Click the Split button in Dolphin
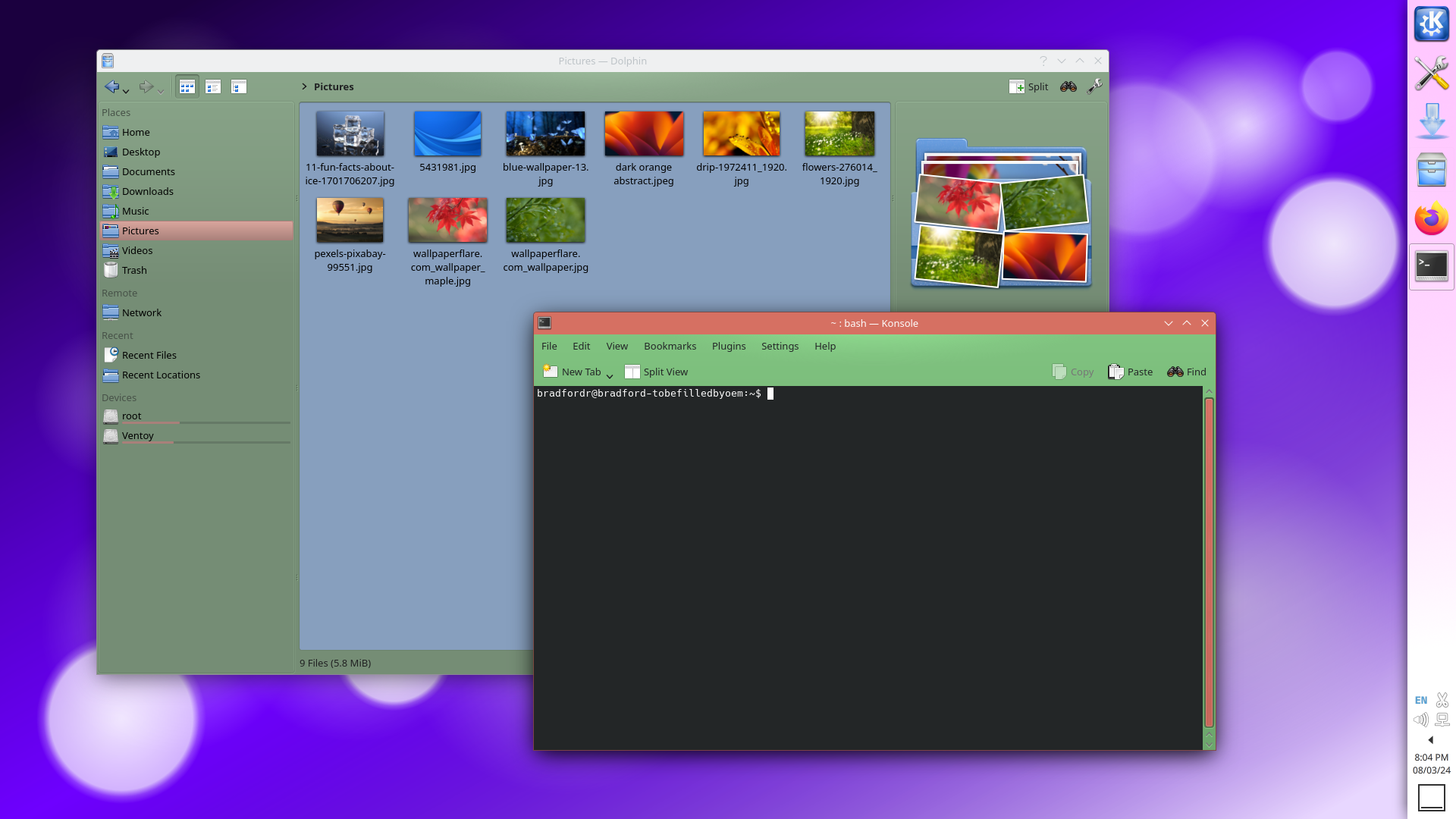1456x819 pixels. tap(1029, 86)
